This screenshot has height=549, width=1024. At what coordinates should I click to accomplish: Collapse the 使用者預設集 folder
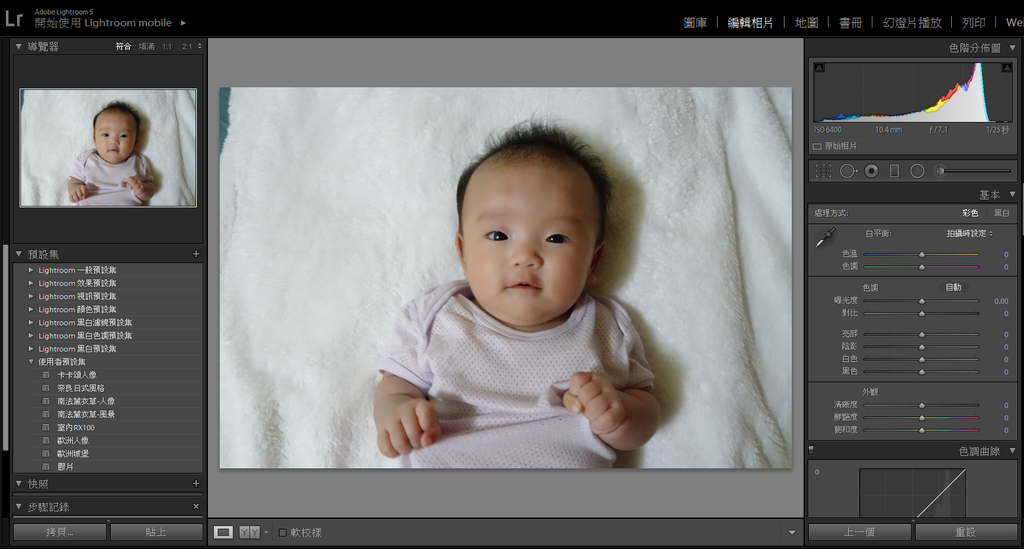point(31,362)
